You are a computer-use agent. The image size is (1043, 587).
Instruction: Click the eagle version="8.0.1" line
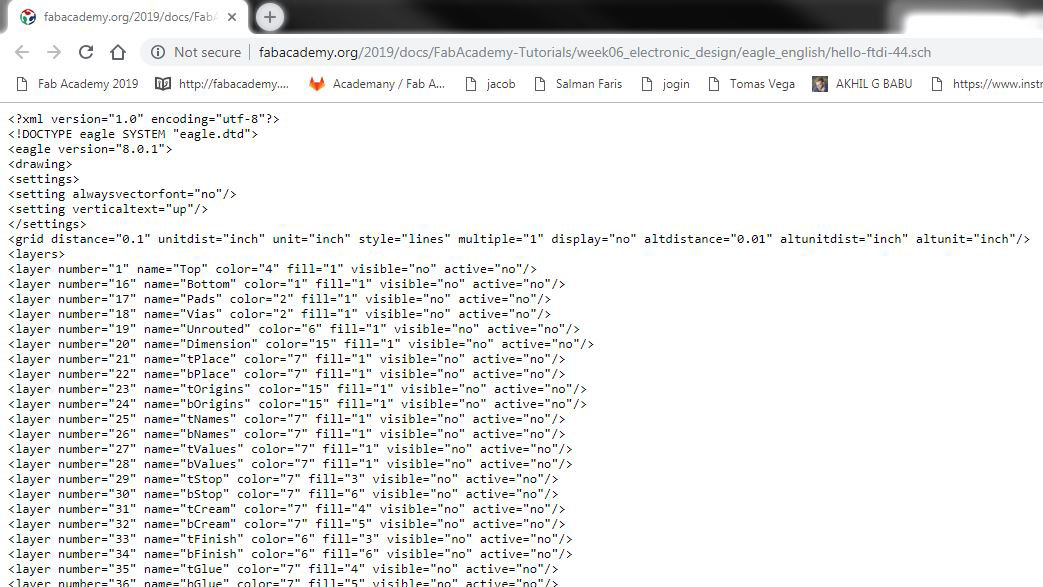pos(90,149)
